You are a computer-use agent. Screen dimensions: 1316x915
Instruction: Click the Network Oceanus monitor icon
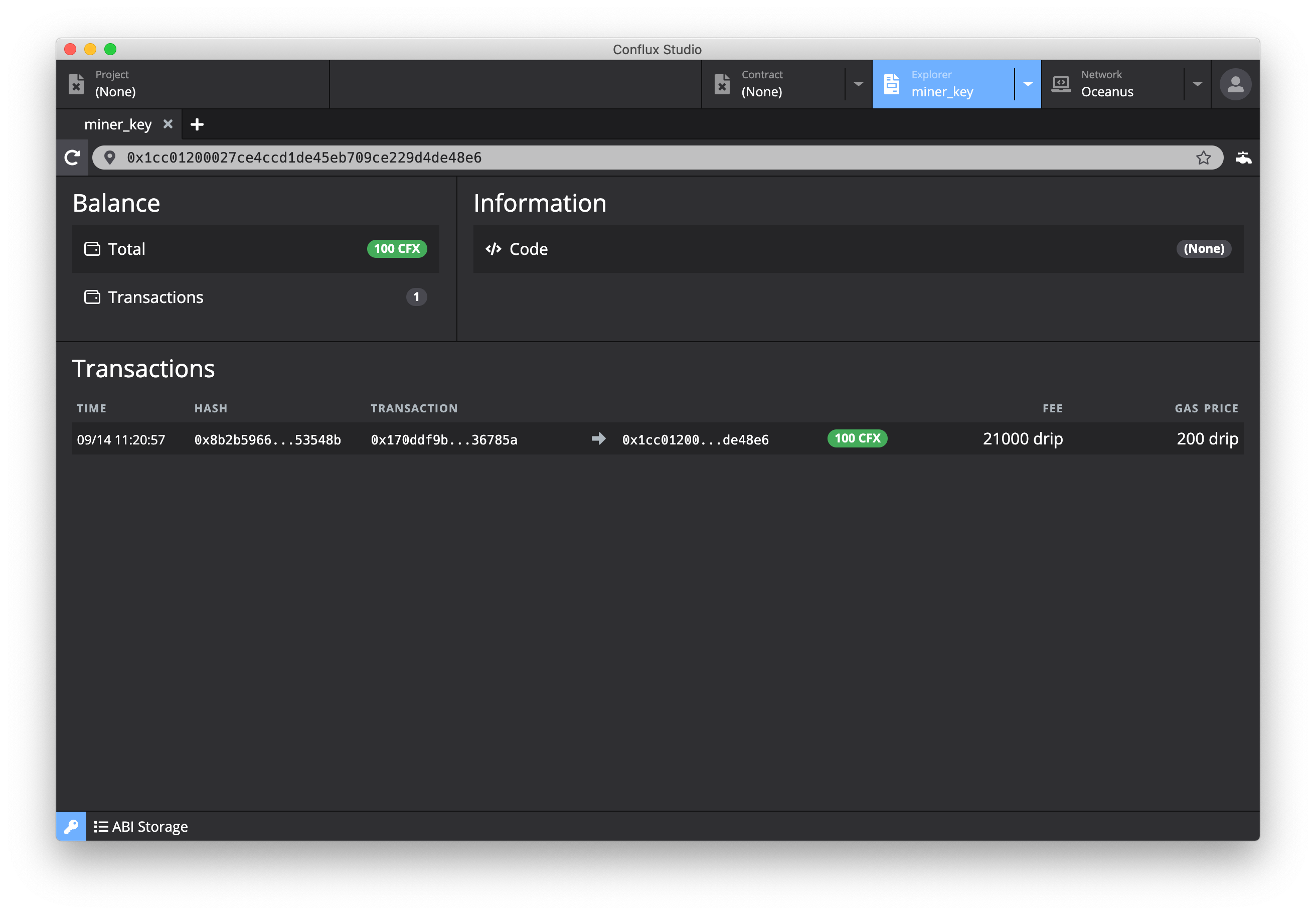pos(1061,84)
